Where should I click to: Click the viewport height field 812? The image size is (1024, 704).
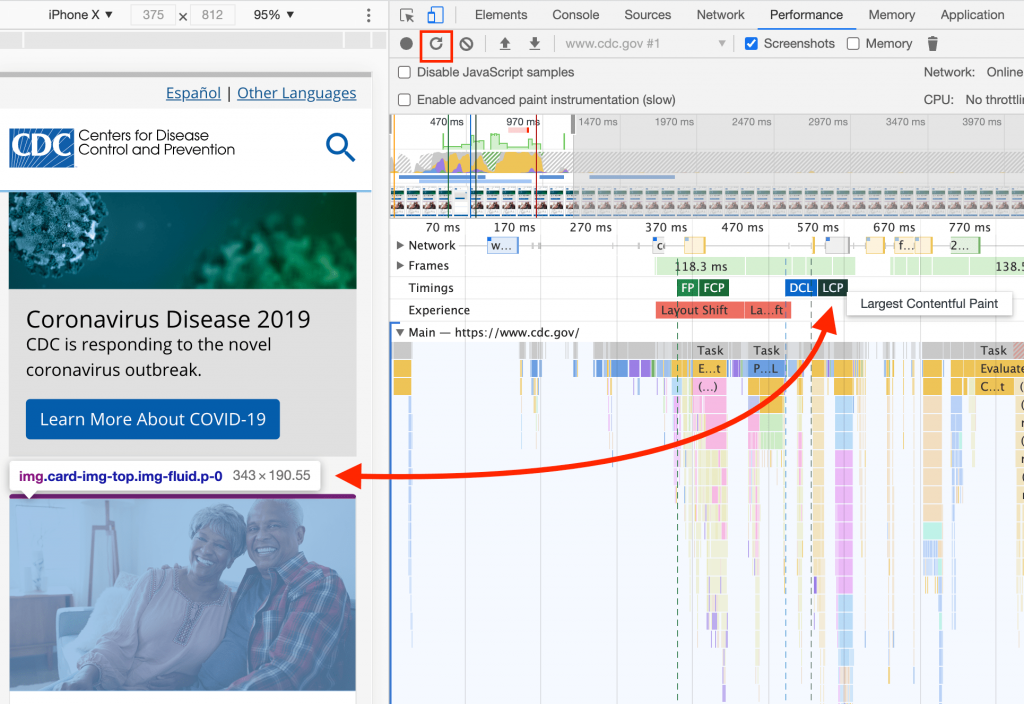pos(212,15)
